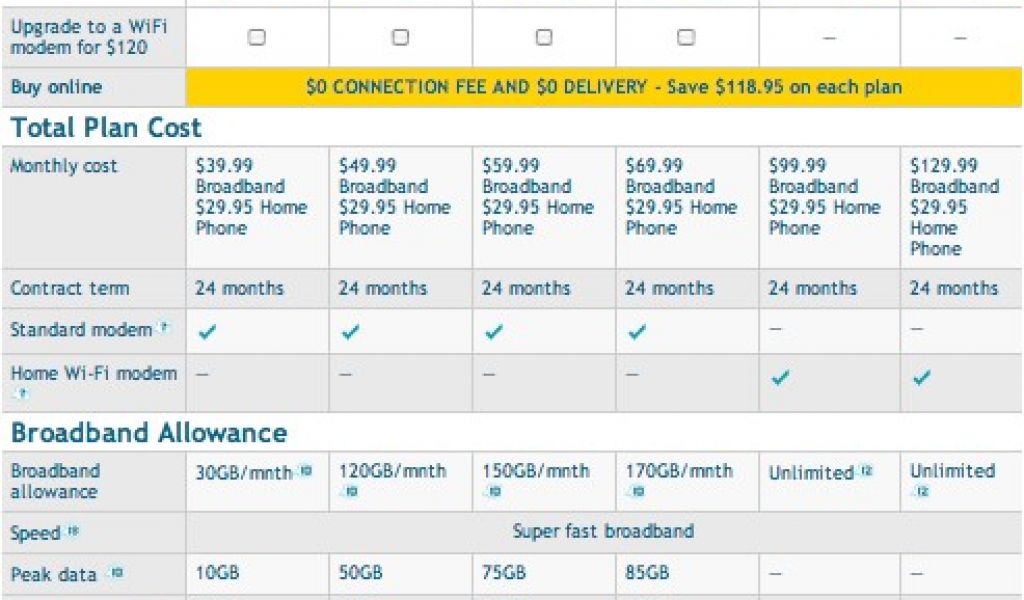Click footnote icon under 170GB/mnth allowance

pos(637,491)
